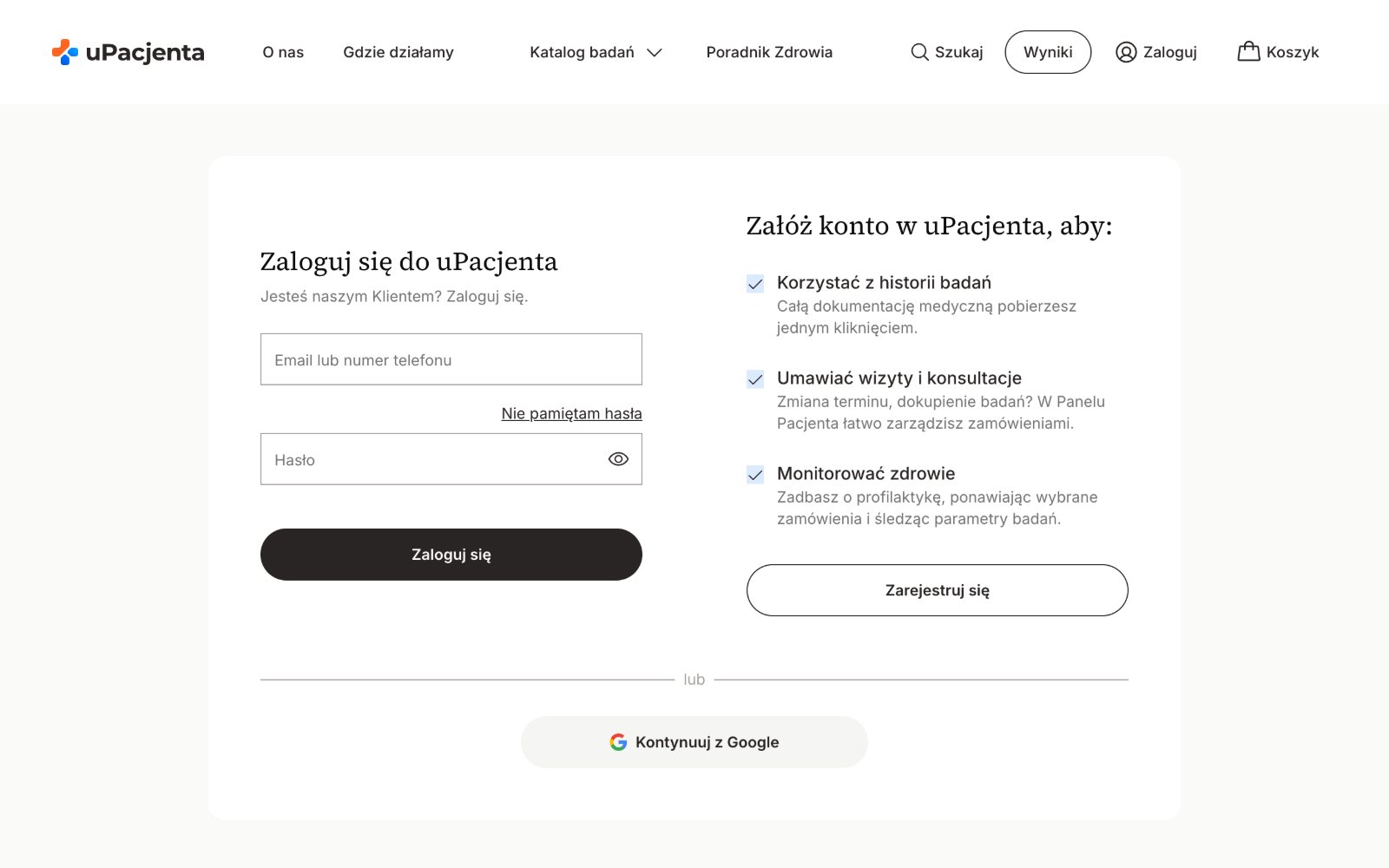Click heading Zaloguj się do uPacjenta

409,261
